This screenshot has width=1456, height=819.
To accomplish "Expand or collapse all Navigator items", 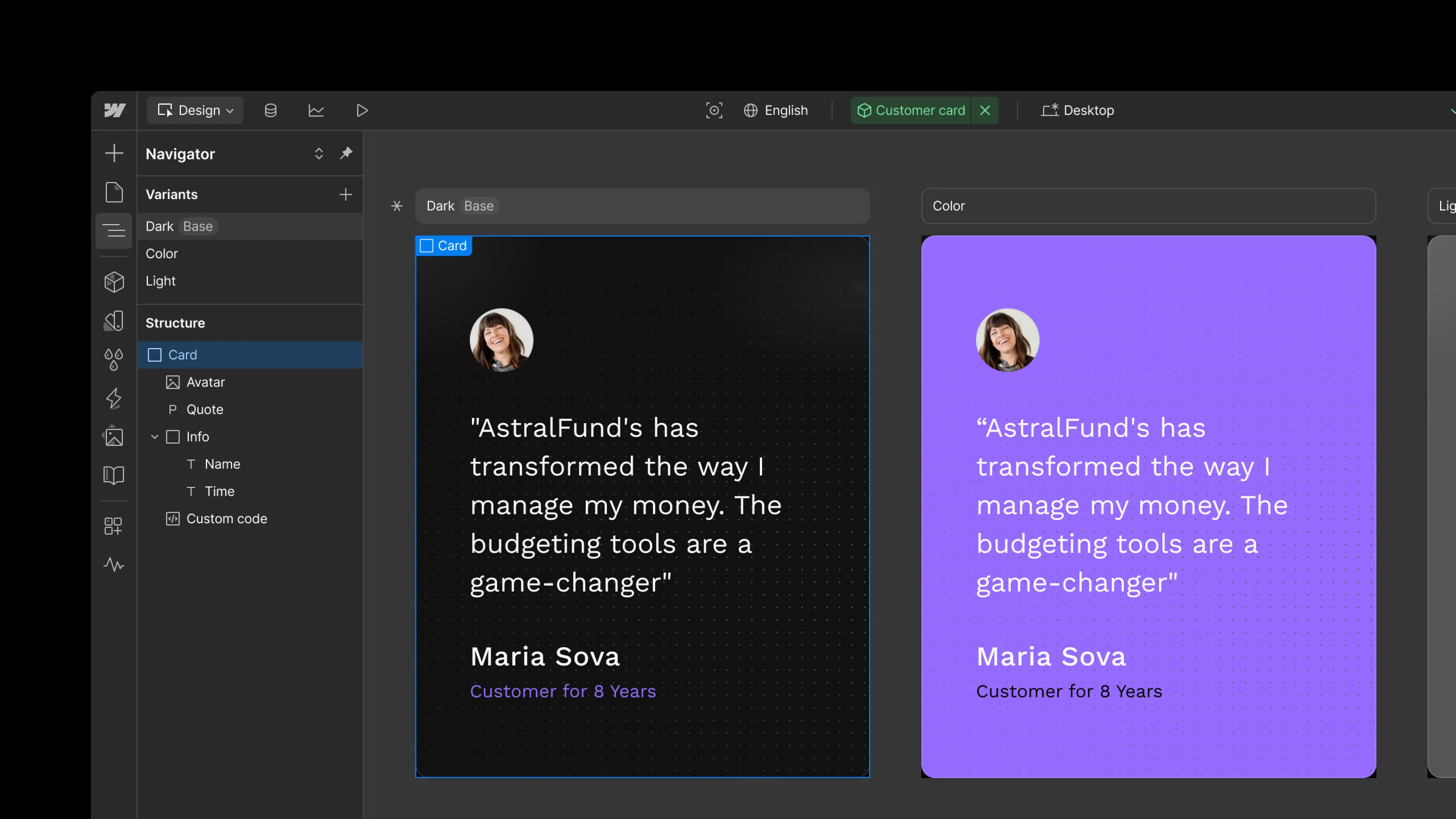I will (x=319, y=154).
